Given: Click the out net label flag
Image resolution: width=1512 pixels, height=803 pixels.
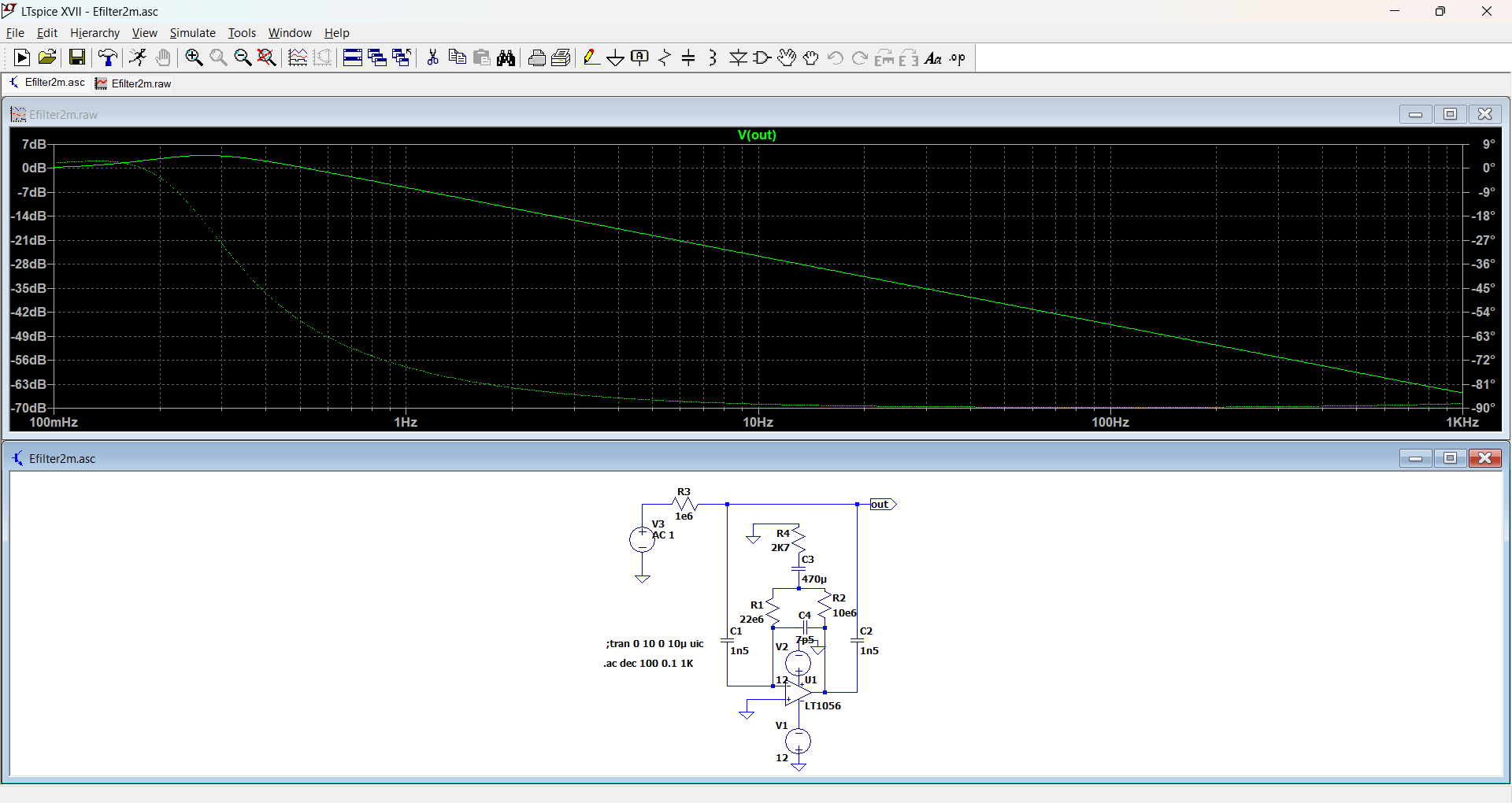Looking at the screenshot, I should [883, 505].
